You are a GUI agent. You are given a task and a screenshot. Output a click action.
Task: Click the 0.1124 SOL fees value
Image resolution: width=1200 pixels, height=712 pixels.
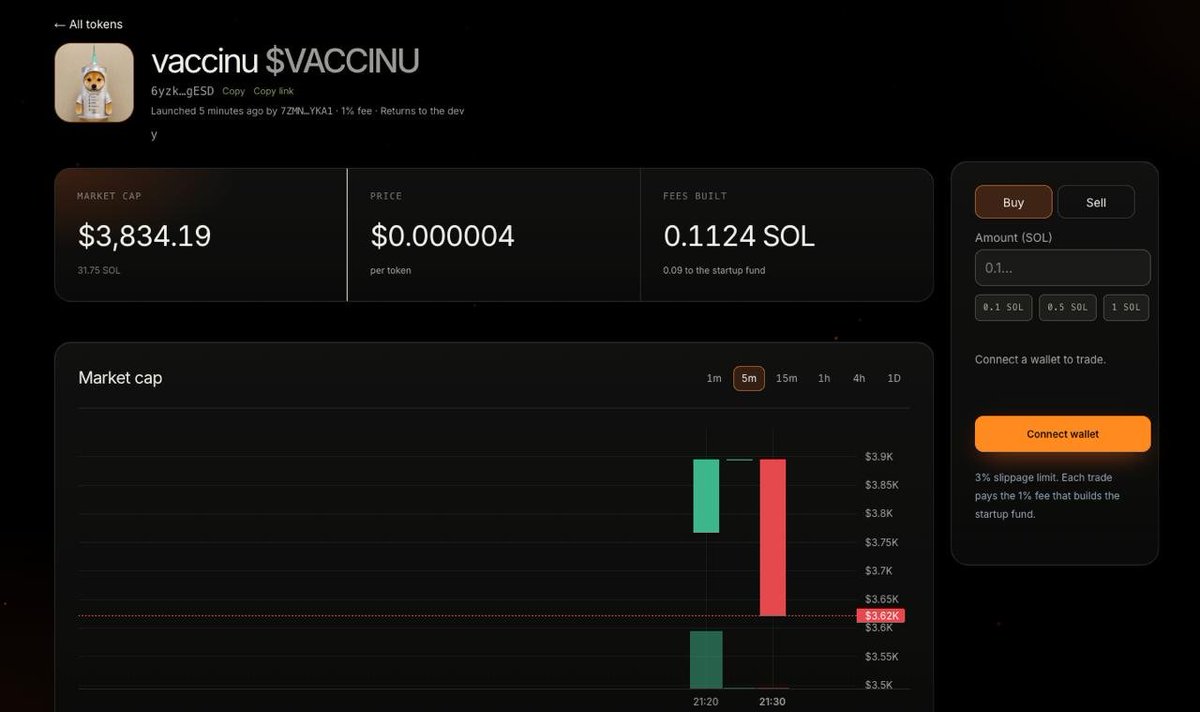tap(739, 236)
